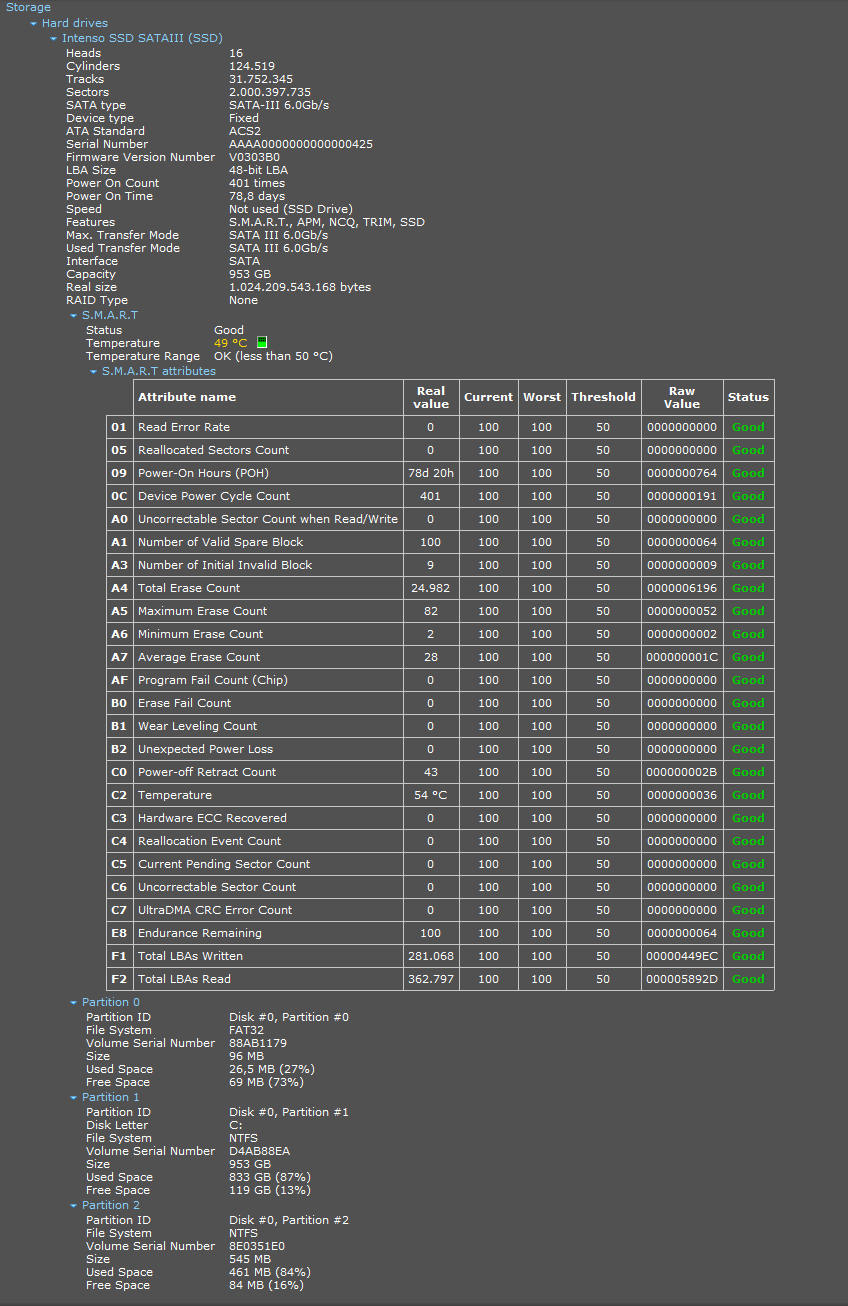Click the Total Erase Count attribute
This screenshot has width=848, height=1306.
(x=189, y=588)
